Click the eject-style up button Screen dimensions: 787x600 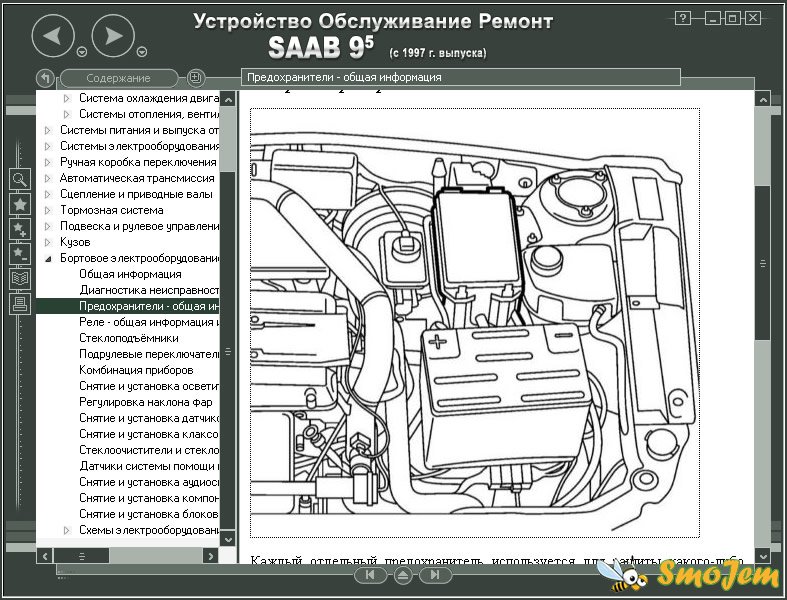pyautogui.click(x=403, y=575)
